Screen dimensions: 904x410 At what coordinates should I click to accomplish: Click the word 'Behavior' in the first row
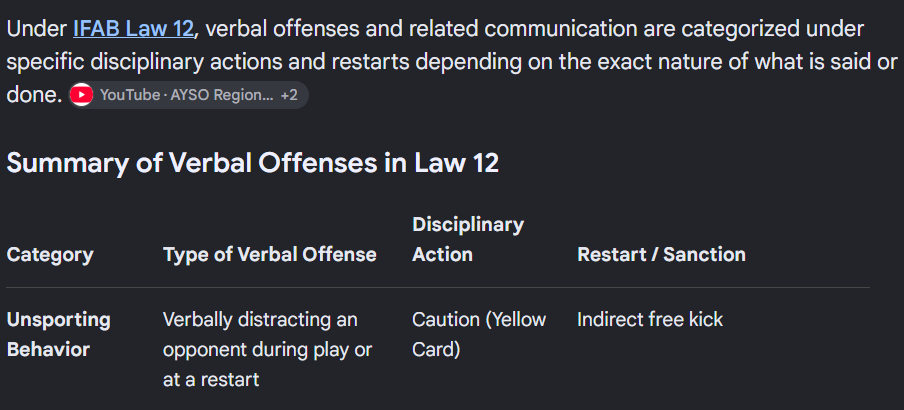[x=48, y=349]
